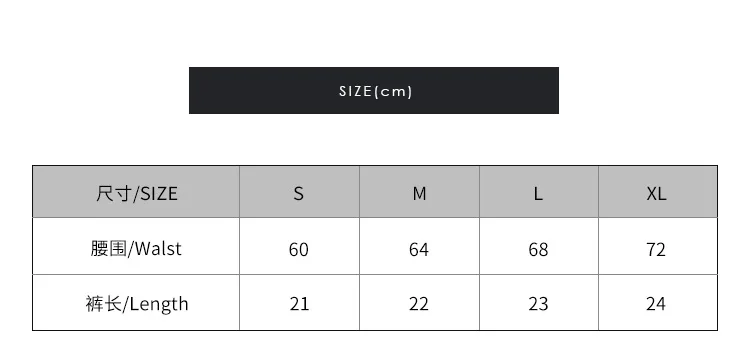Click the Walst text in middle row

[159, 249]
